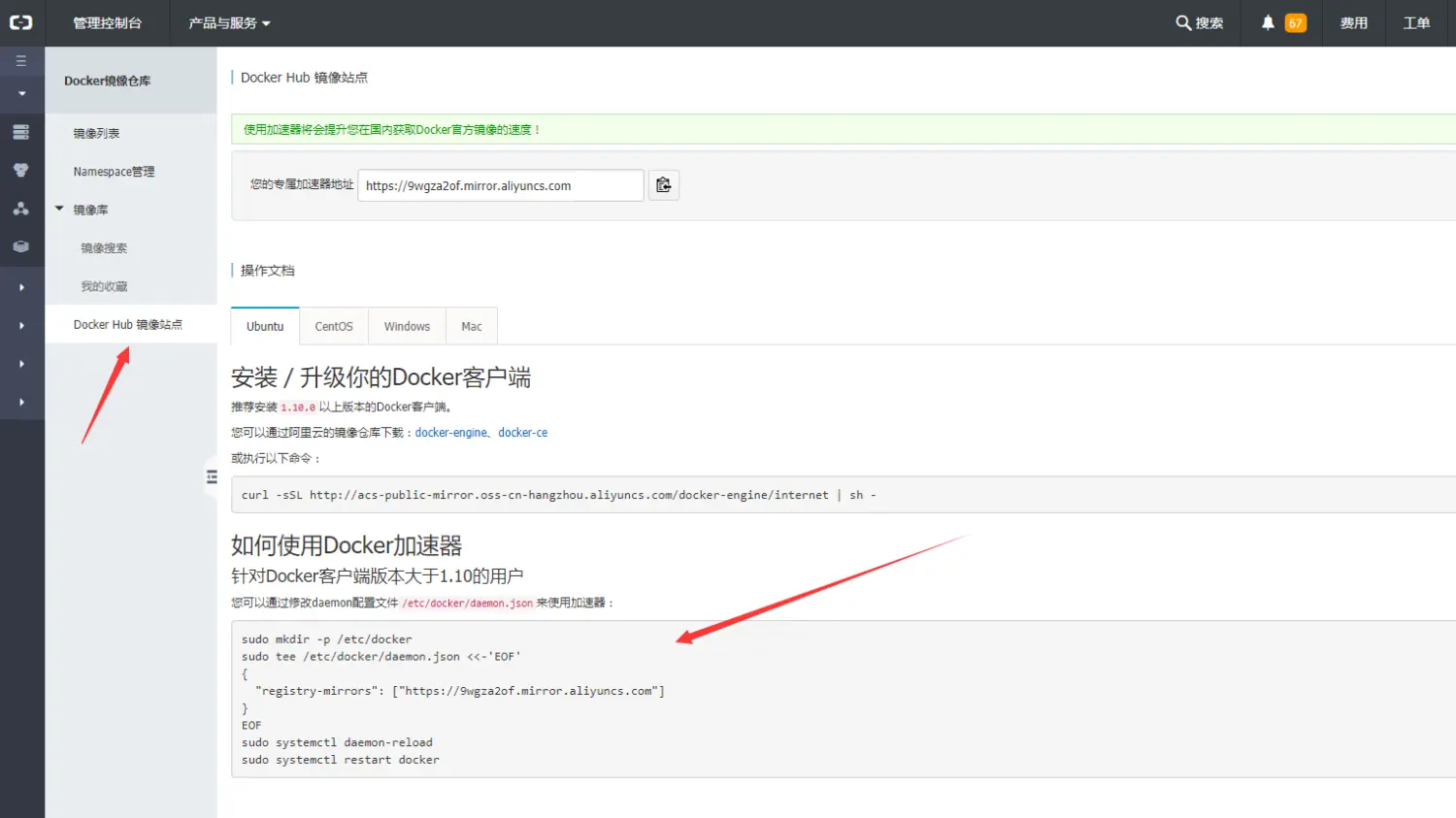Open 费用 in top bar

pyautogui.click(x=1354, y=22)
